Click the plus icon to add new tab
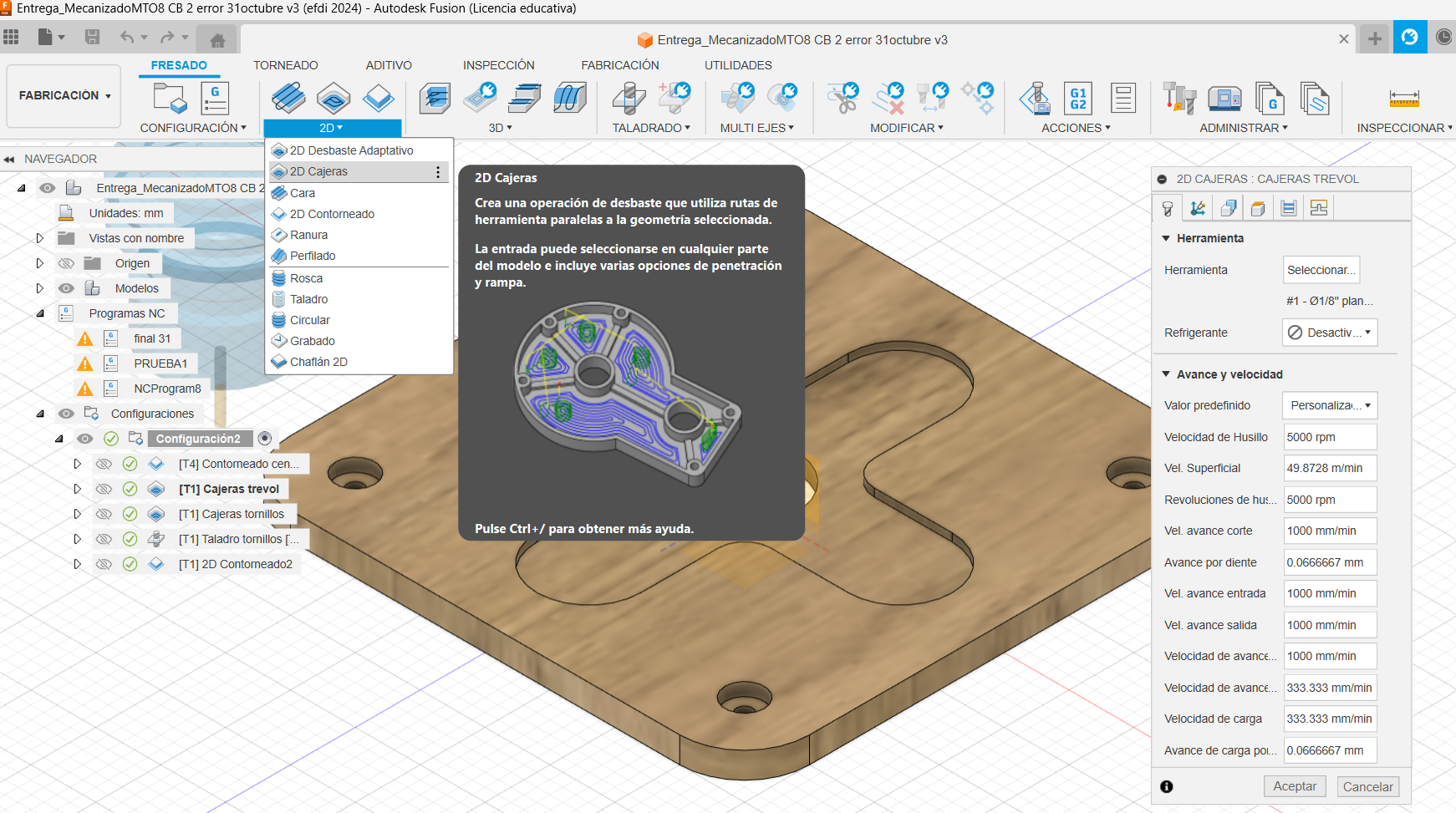 (x=1374, y=38)
